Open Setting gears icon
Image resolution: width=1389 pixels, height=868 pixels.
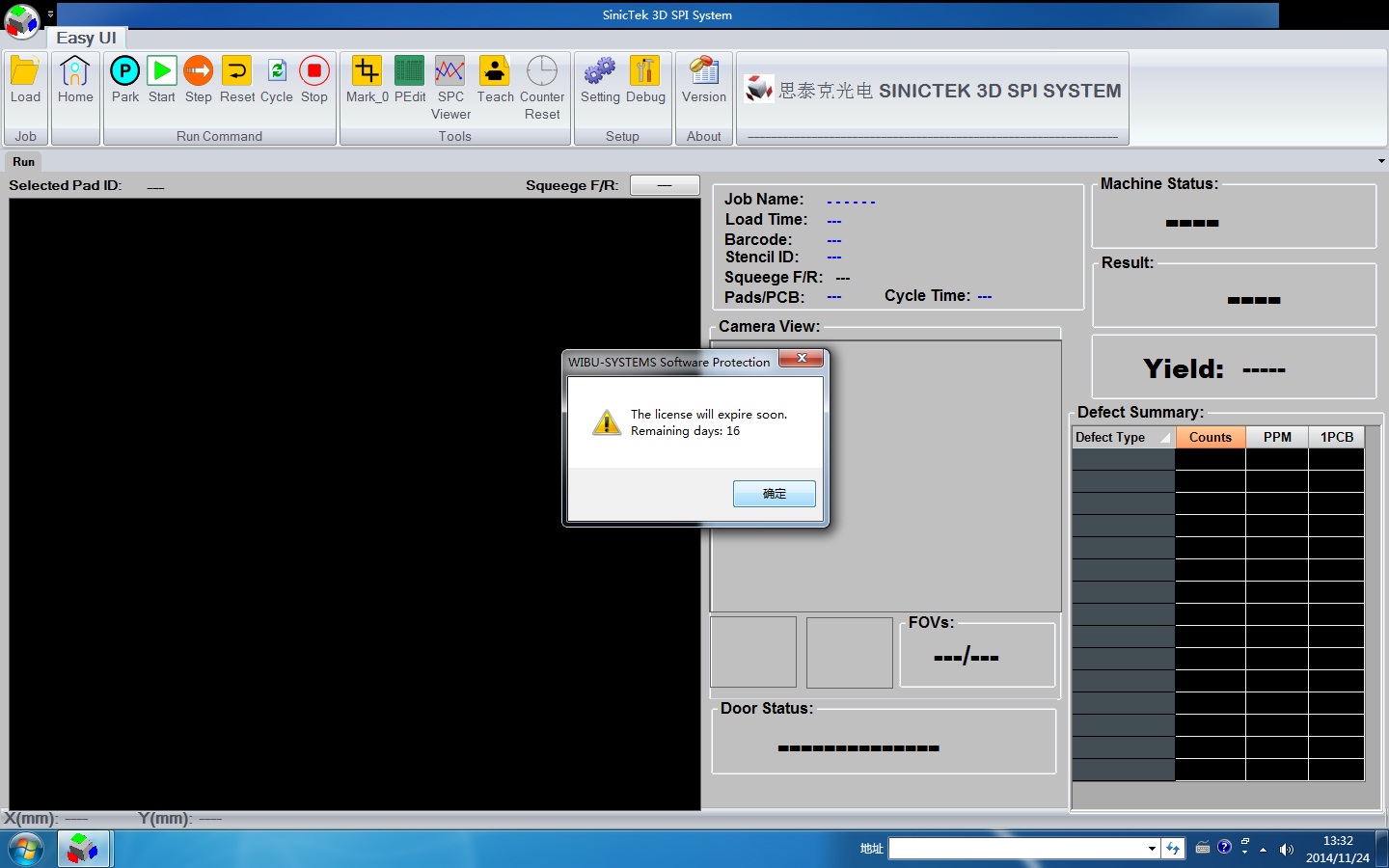(x=600, y=72)
